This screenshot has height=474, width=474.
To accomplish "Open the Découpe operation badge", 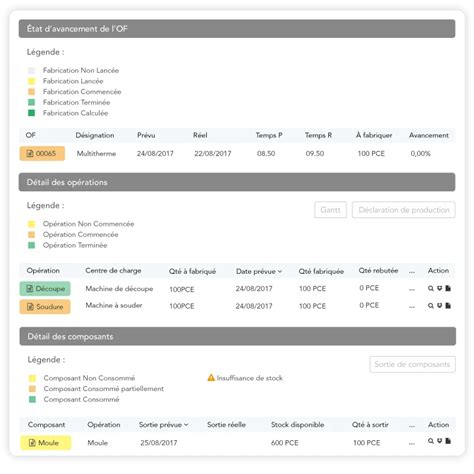I will tap(45, 289).
